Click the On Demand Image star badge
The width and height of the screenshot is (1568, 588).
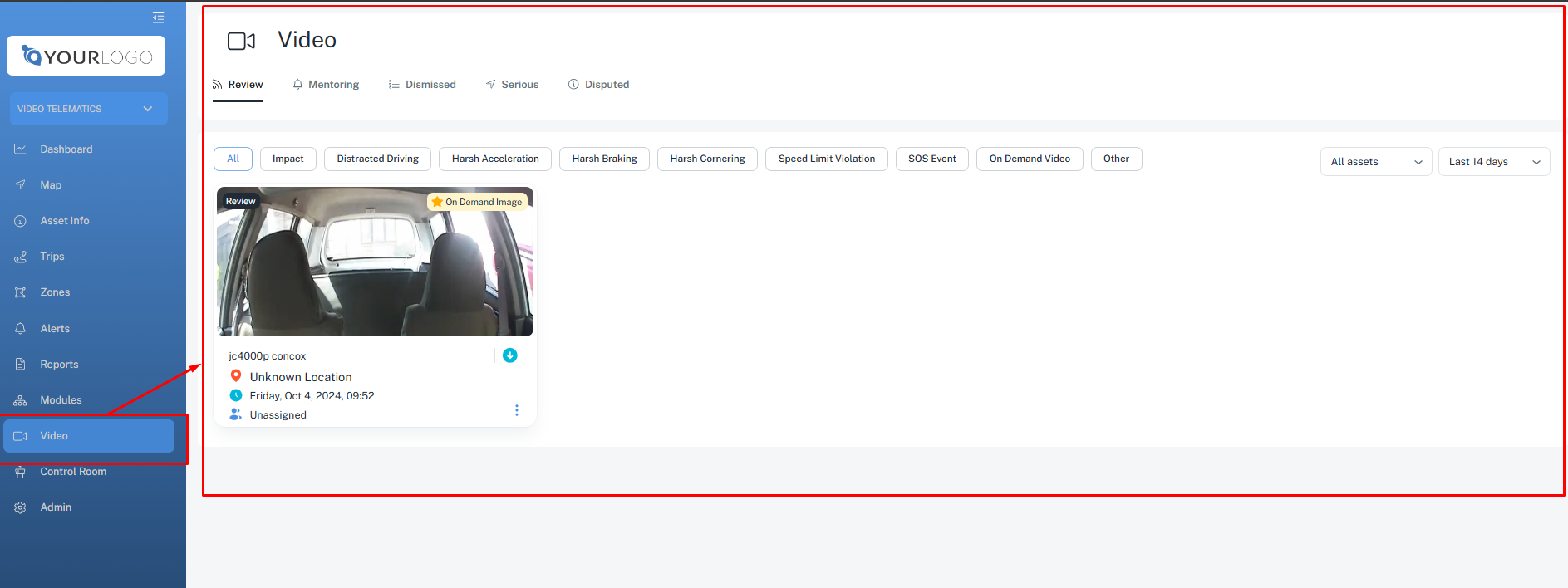[x=477, y=202]
